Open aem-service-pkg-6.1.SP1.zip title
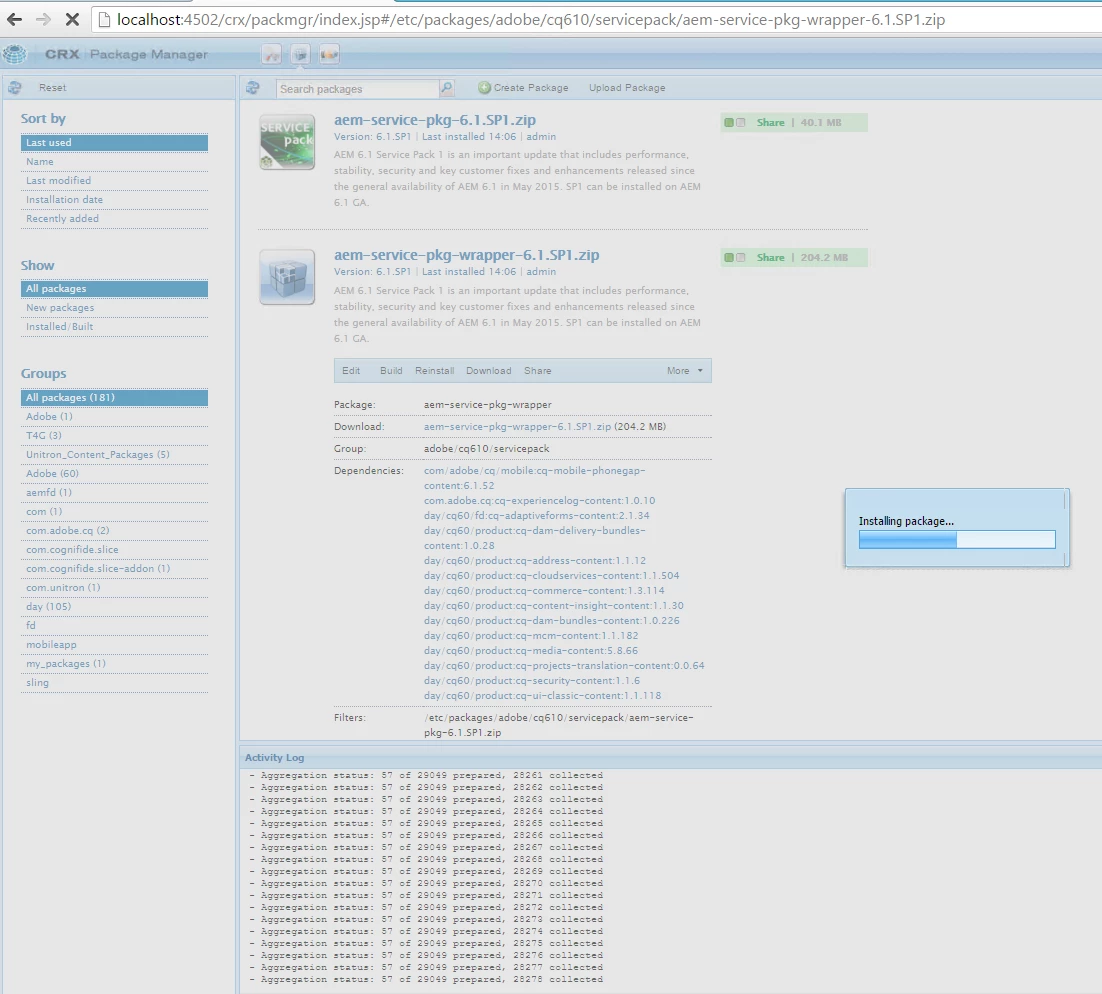This screenshot has height=994, width=1102. point(434,120)
